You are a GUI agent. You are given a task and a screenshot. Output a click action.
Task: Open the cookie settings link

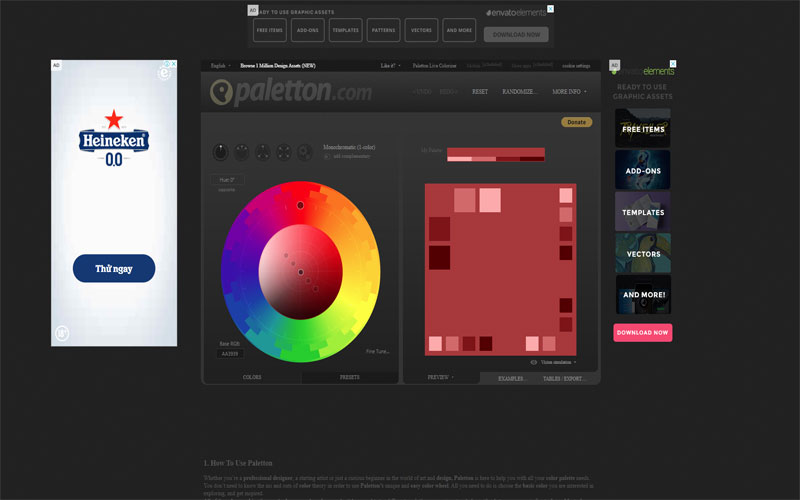click(576, 66)
